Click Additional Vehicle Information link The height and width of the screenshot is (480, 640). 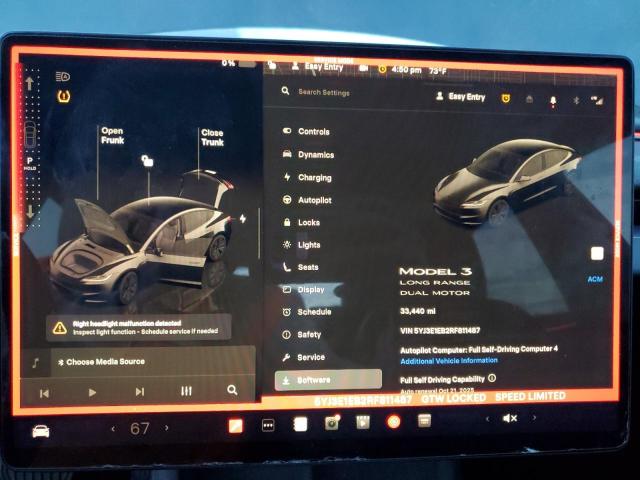click(x=449, y=361)
